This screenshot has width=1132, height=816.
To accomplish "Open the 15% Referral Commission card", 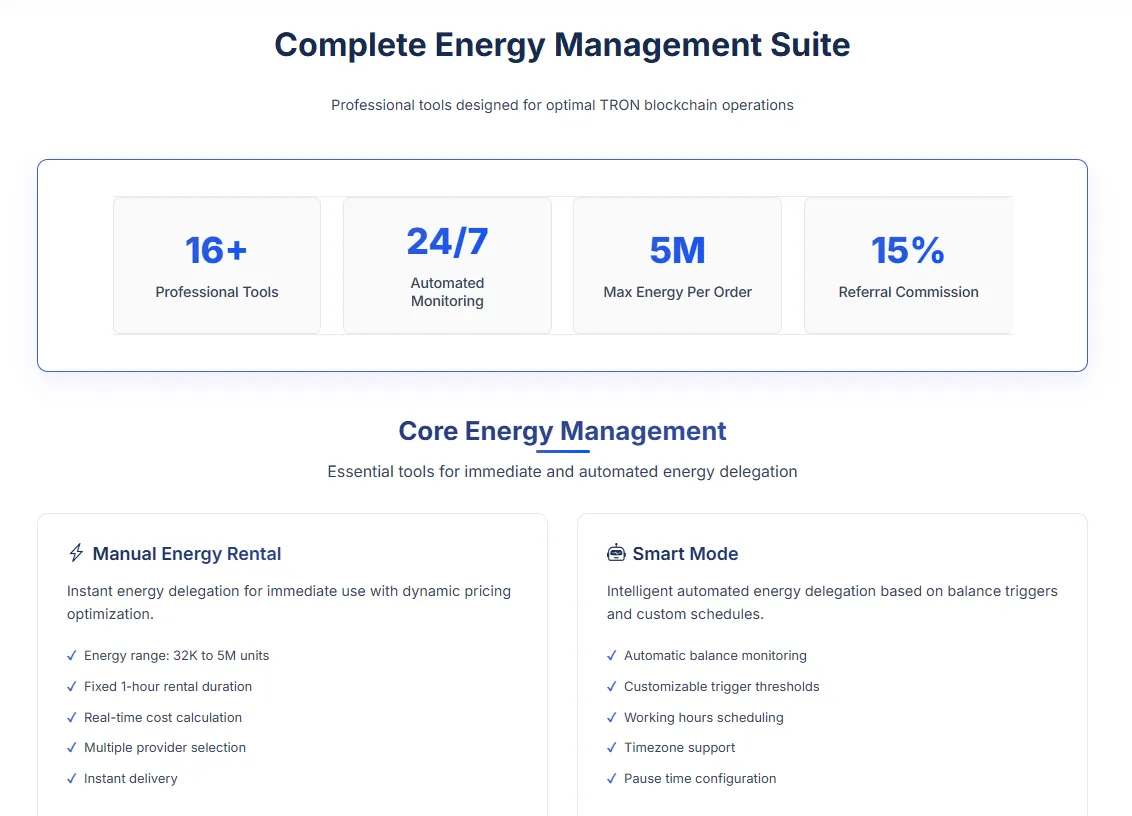I will (x=908, y=265).
